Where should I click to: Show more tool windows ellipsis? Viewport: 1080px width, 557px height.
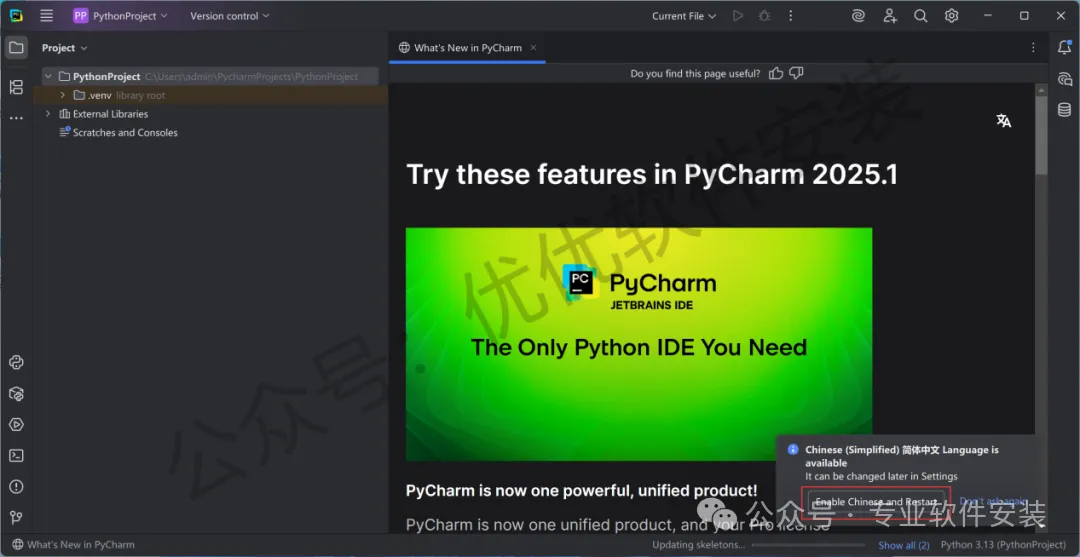pyautogui.click(x=17, y=118)
